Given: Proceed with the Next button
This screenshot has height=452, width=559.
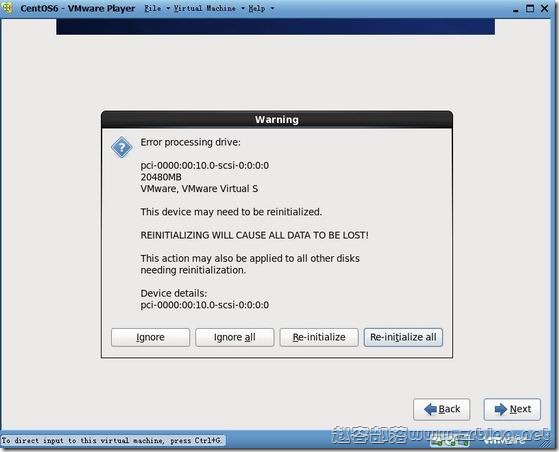Looking at the screenshot, I should (512, 409).
